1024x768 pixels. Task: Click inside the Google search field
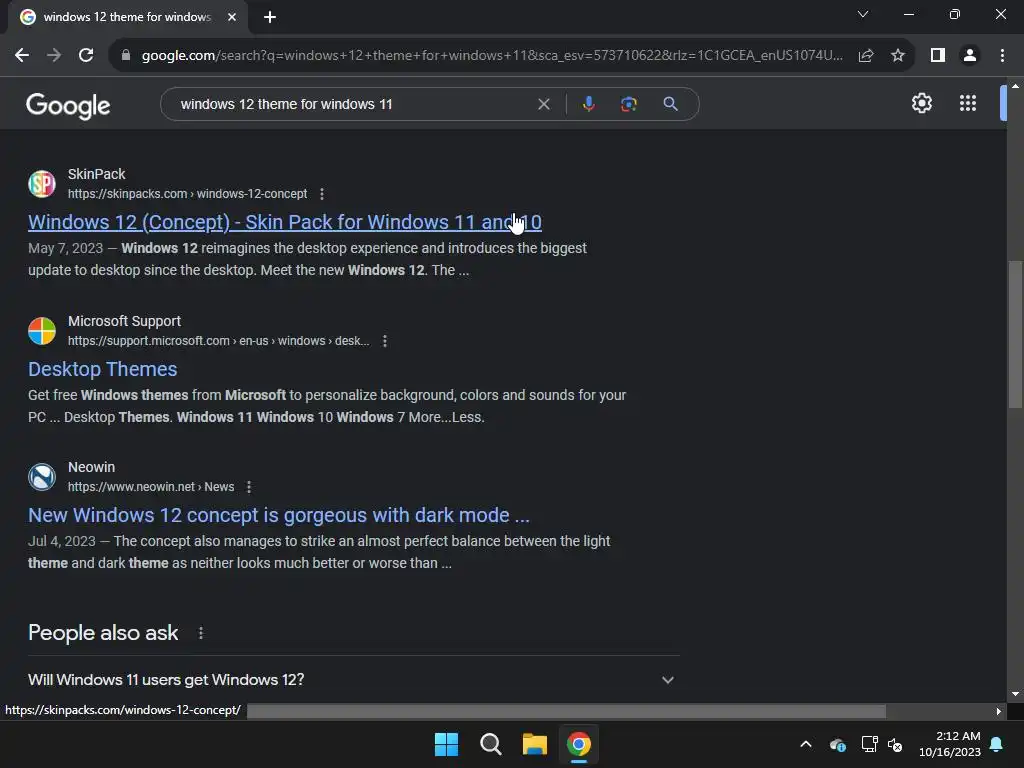click(x=353, y=104)
